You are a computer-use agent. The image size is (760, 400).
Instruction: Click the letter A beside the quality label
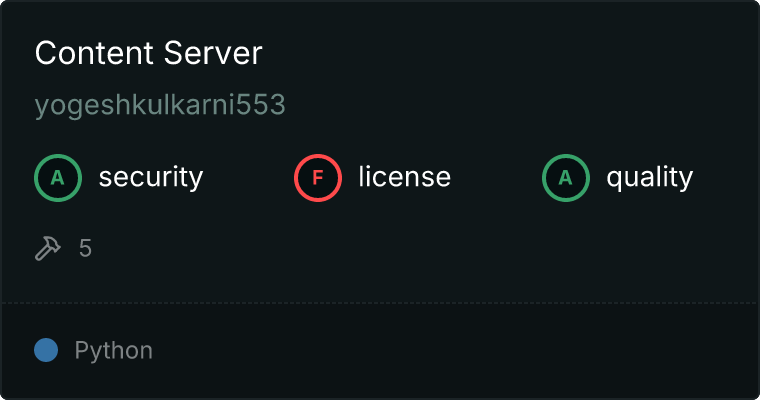(x=566, y=178)
